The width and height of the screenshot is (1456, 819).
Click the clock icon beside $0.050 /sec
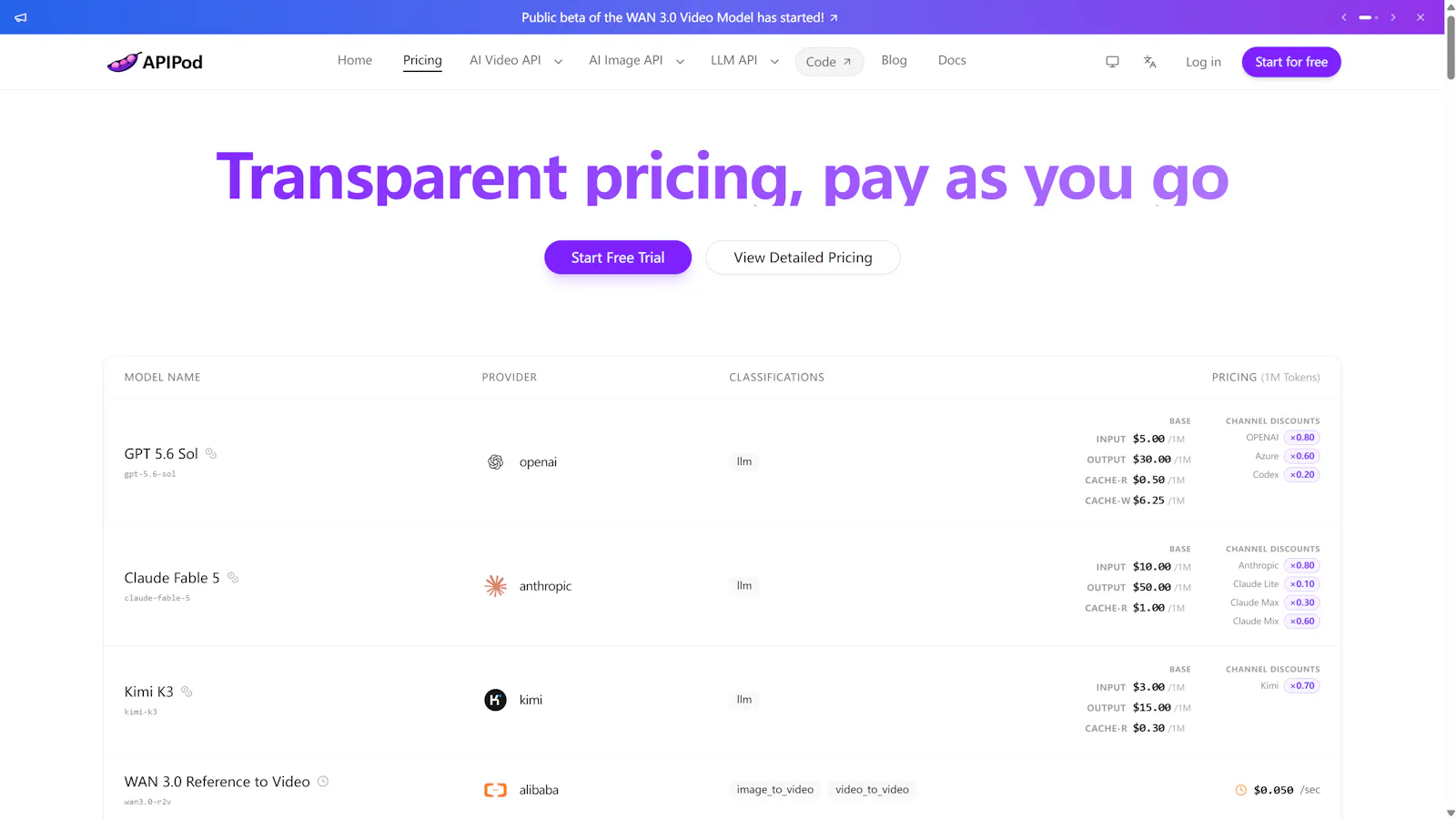click(1240, 790)
